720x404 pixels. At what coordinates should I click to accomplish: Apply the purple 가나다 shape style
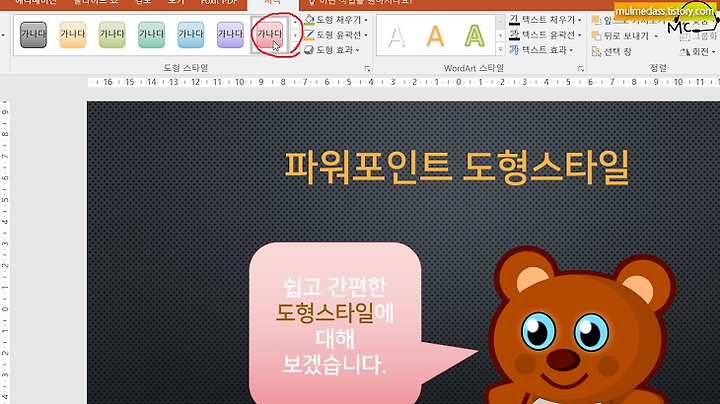230,34
